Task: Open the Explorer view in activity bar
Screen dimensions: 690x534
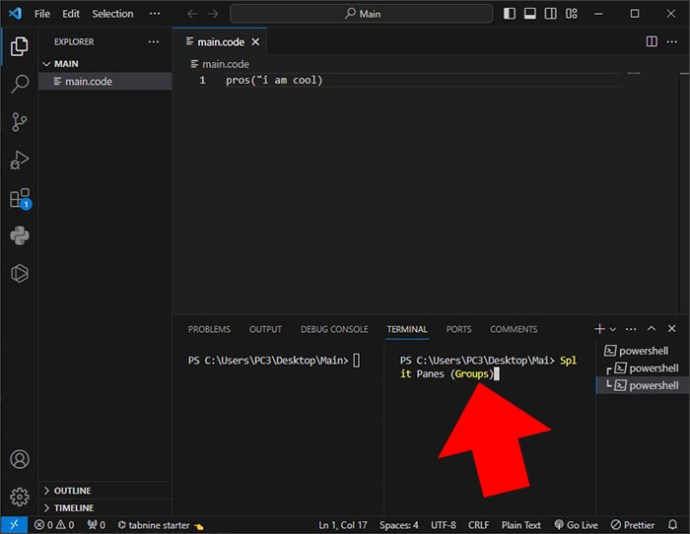Action: tap(19, 46)
